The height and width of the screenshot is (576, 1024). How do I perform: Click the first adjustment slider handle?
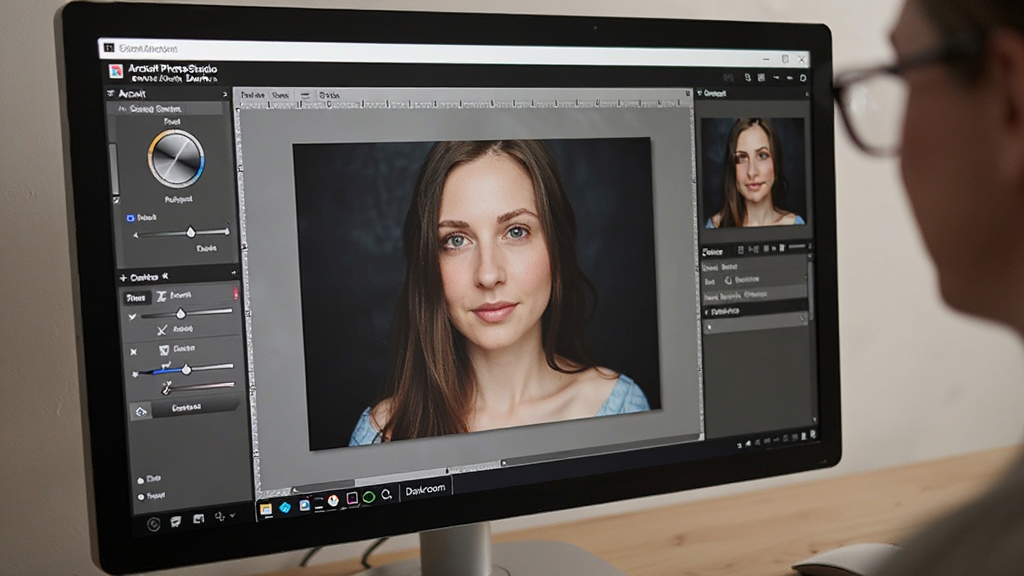coord(181,313)
